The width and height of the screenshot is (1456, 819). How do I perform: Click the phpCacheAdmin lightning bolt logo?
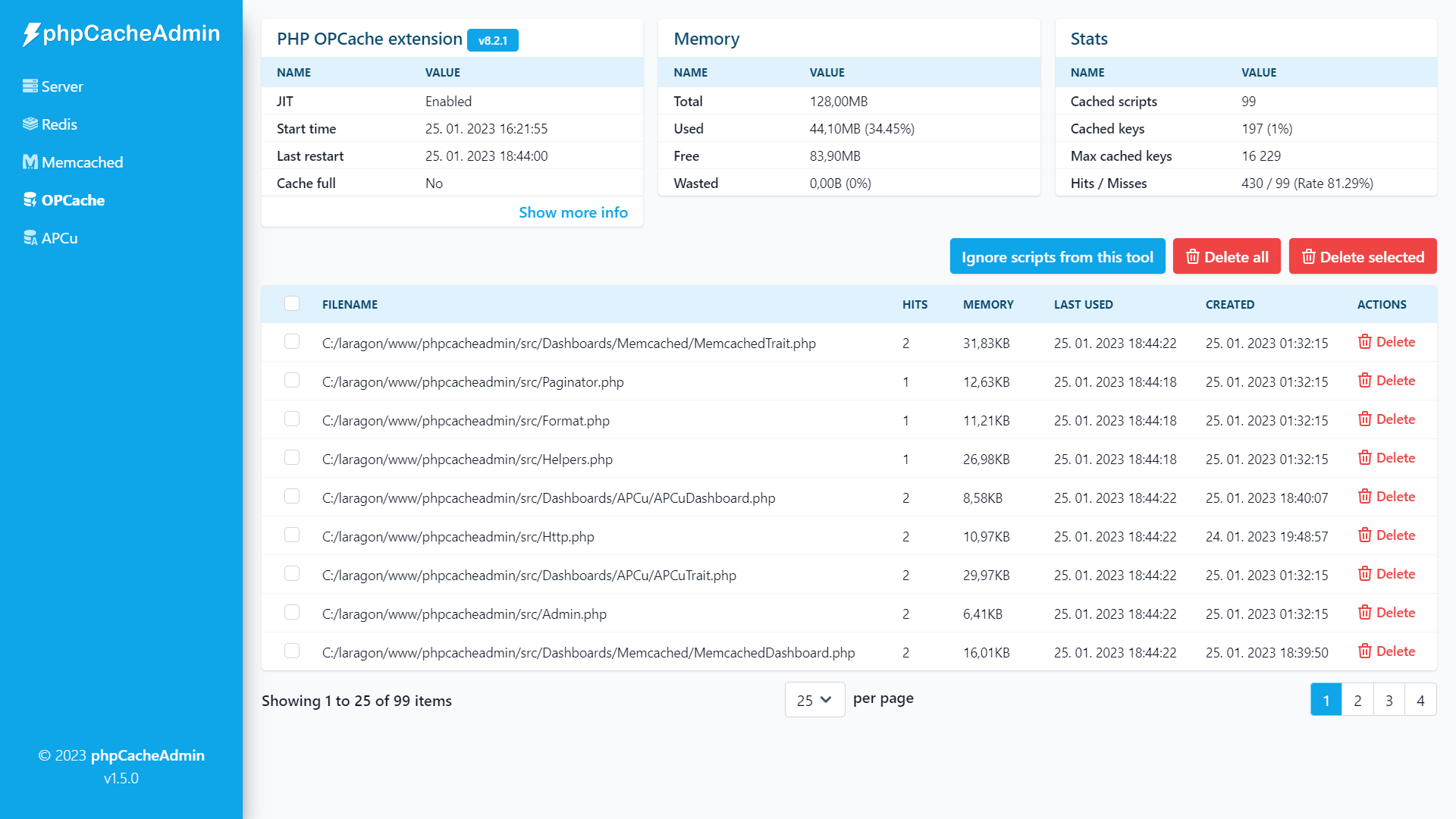coord(31,34)
